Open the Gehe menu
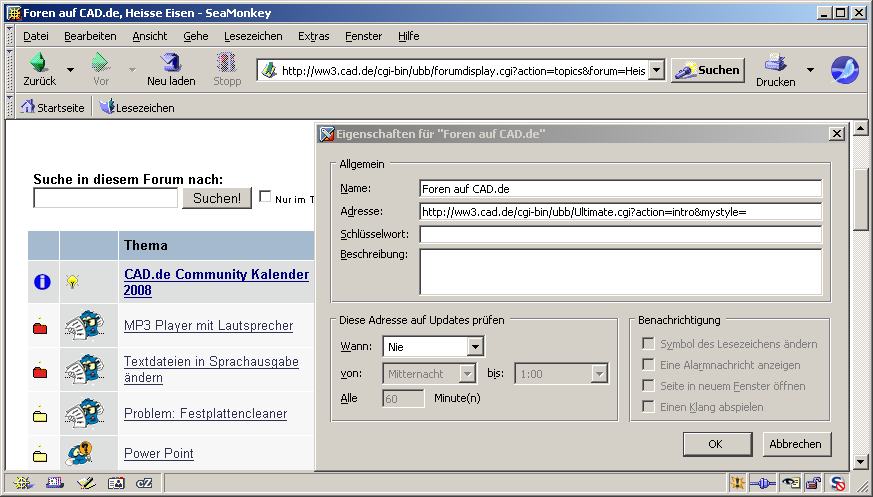 196,36
